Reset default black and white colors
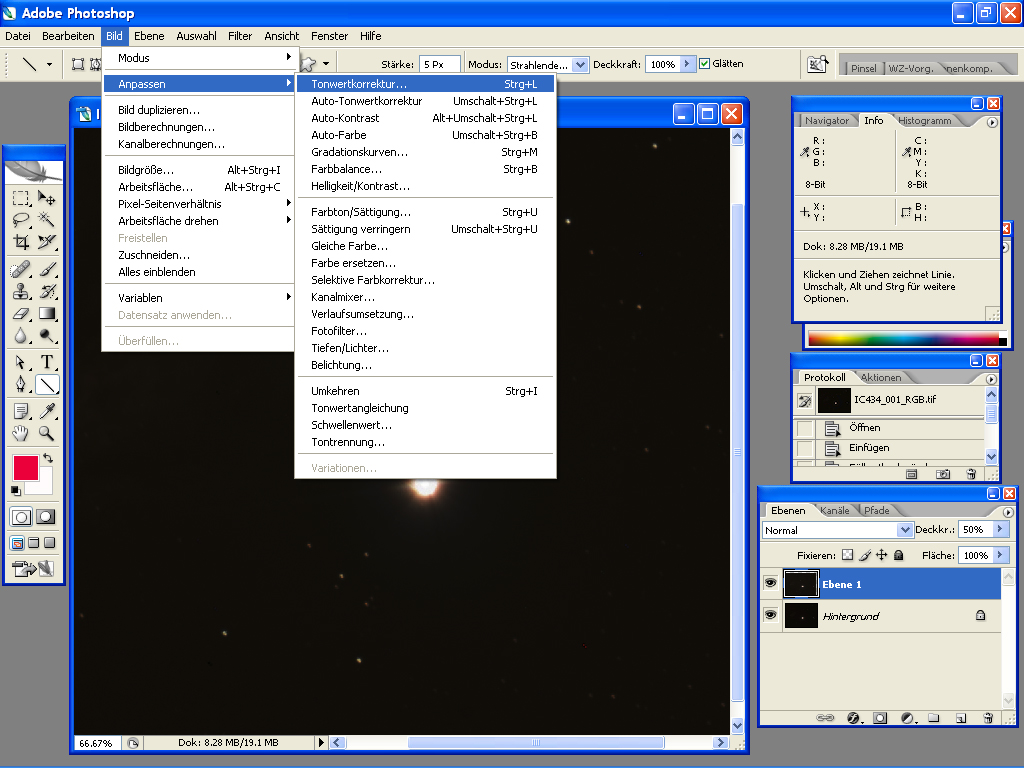Viewport: 1024px width, 768px height. (16, 490)
